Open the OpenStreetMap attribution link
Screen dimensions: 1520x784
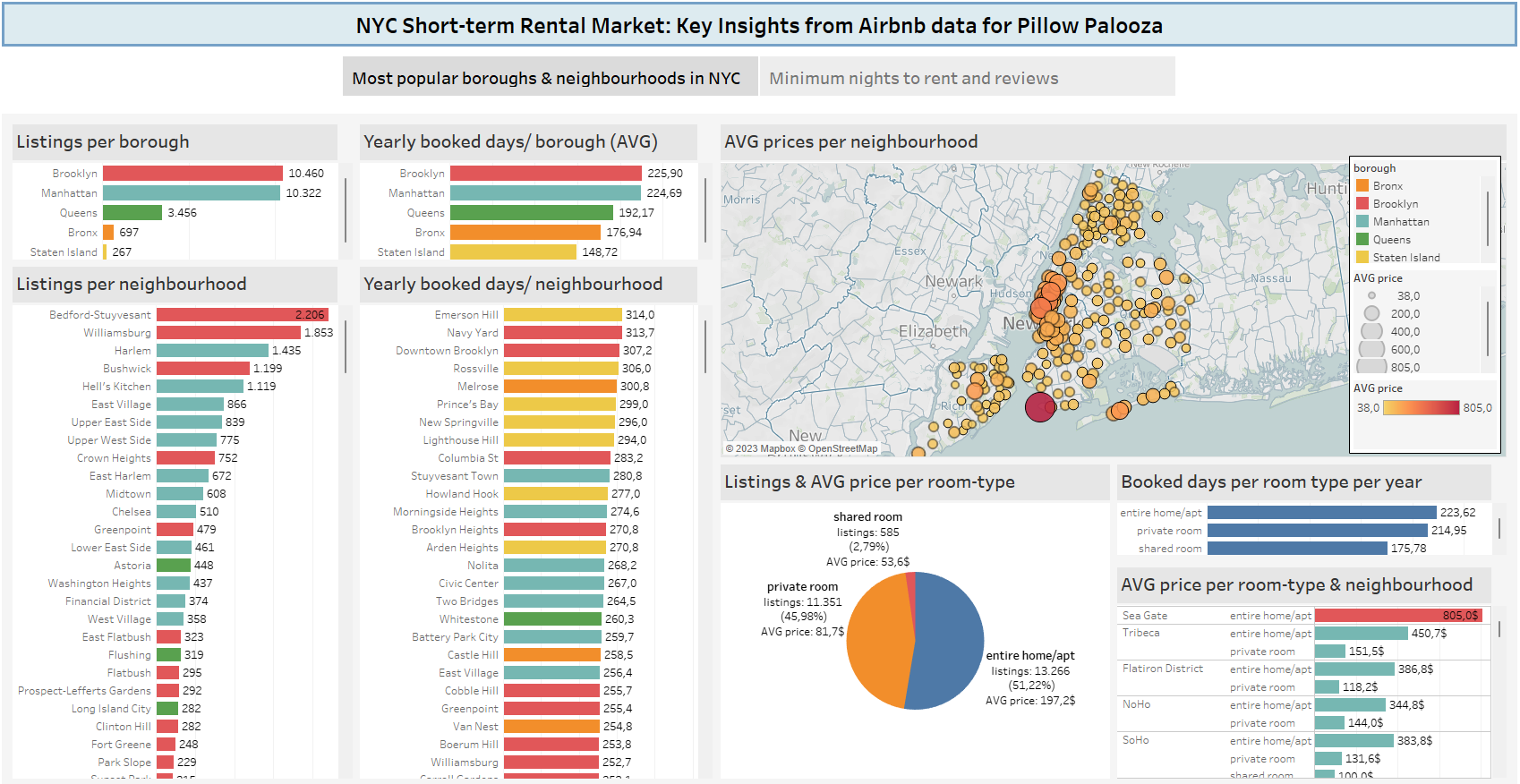click(842, 449)
